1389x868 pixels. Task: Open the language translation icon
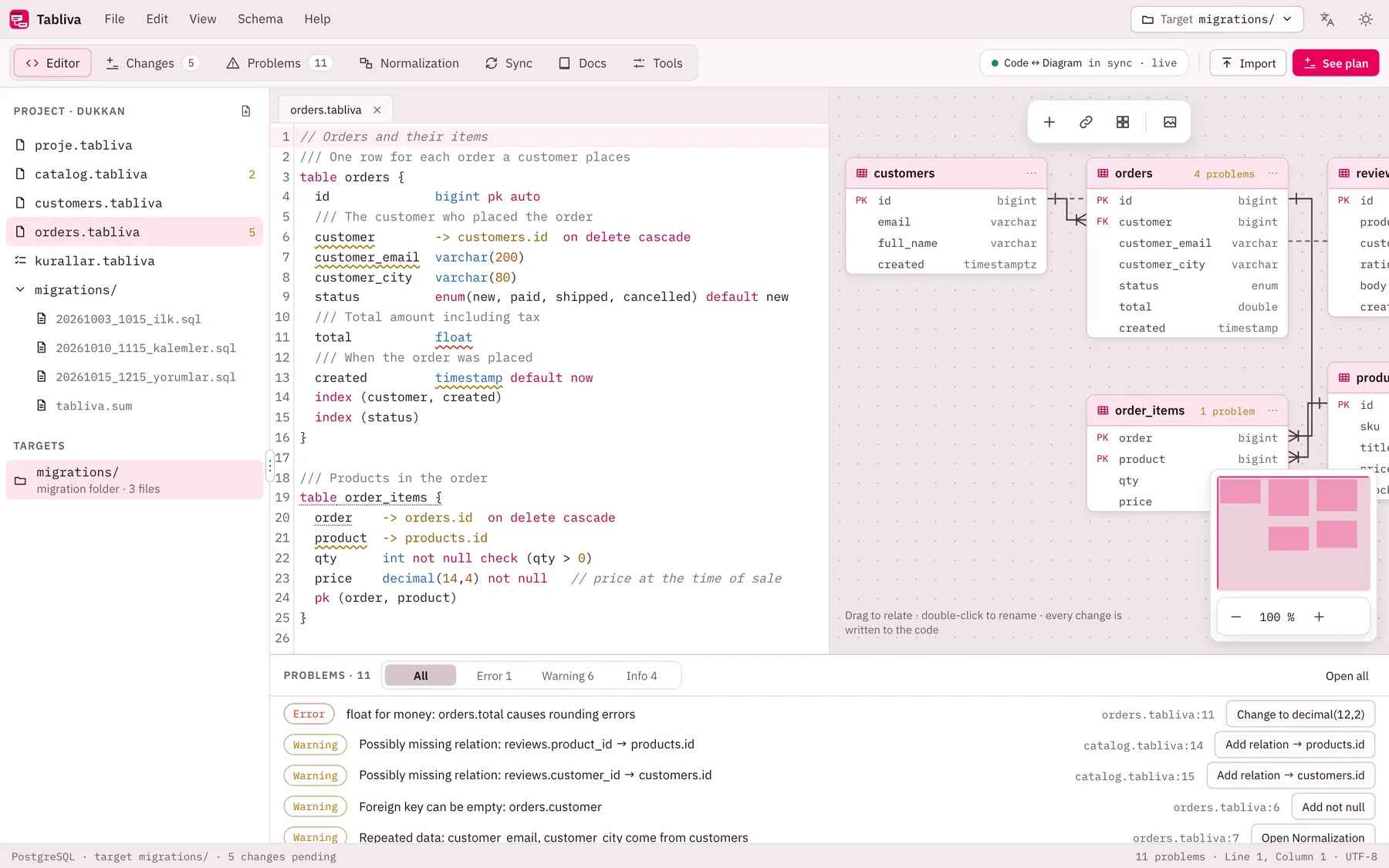point(1327,19)
